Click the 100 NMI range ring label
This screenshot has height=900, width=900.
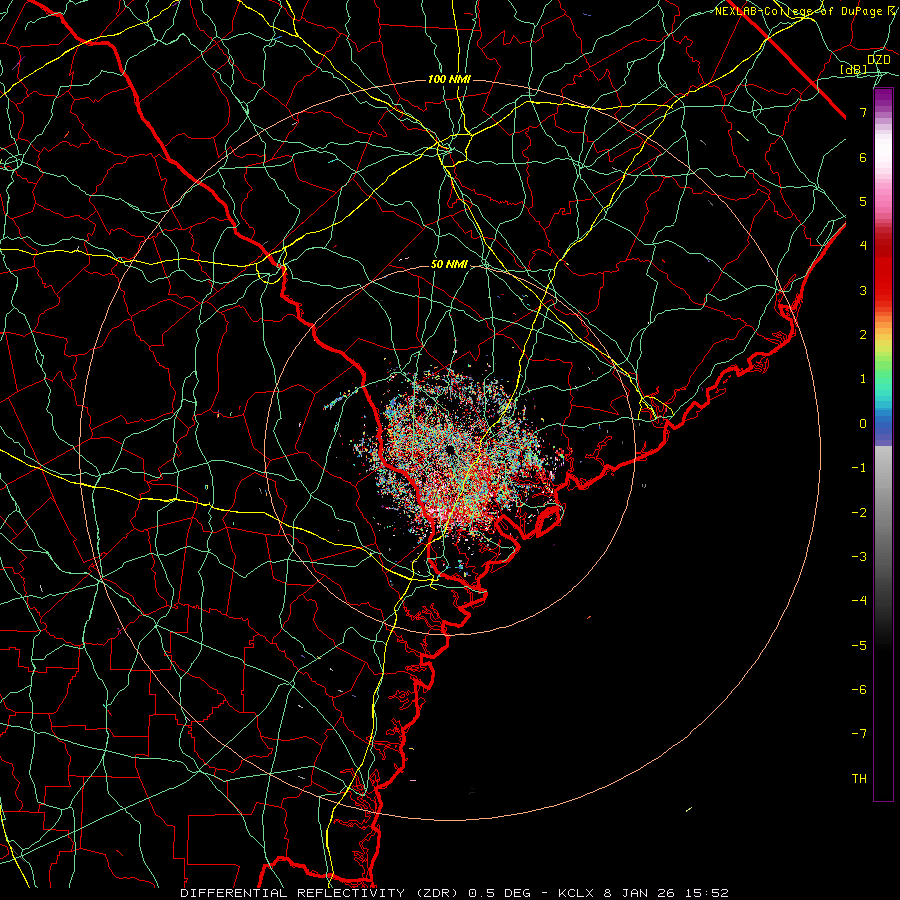pyautogui.click(x=449, y=79)
